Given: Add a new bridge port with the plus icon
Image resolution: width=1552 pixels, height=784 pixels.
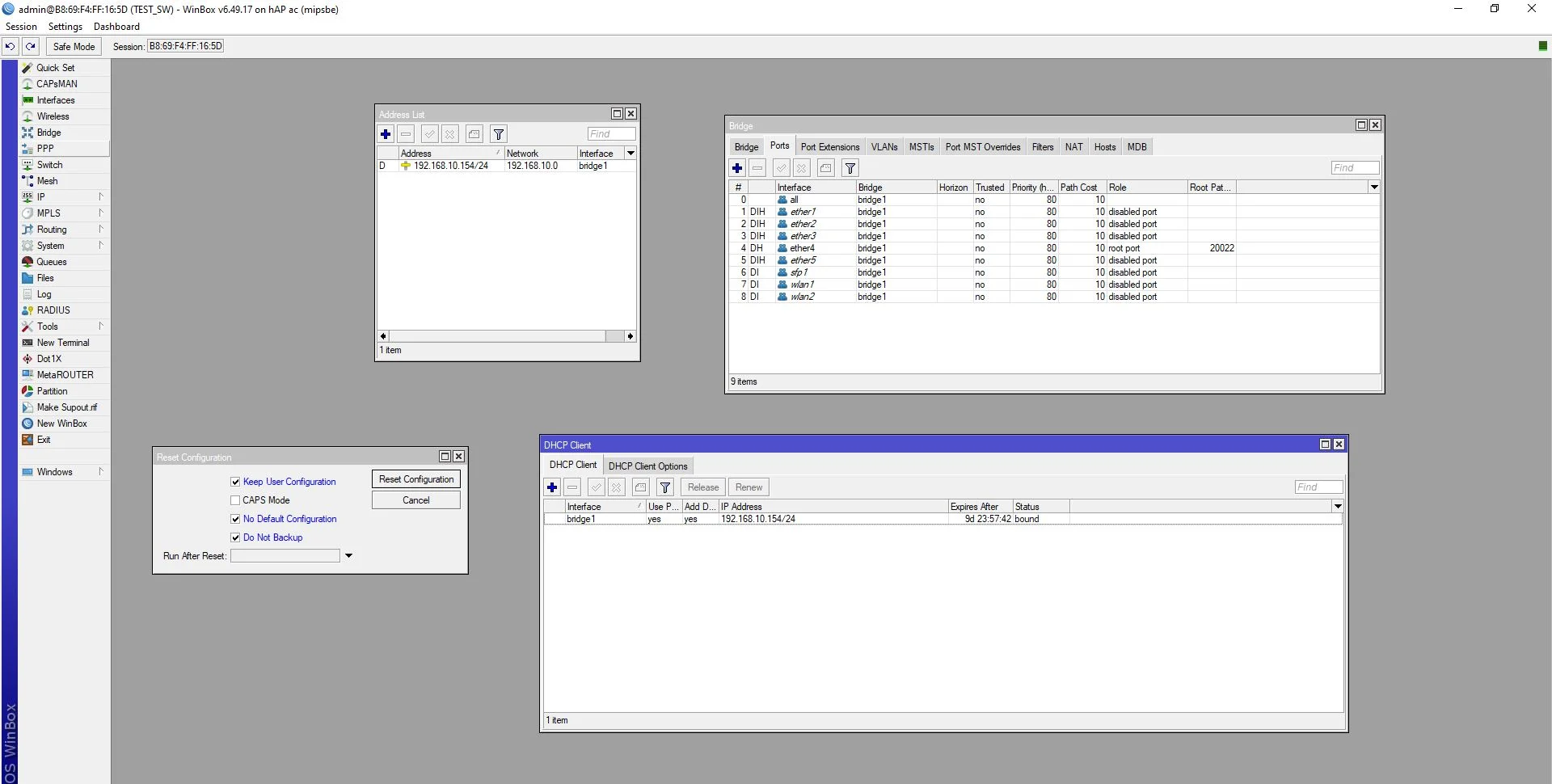Looking at the screenshot, I should point(737,168).
